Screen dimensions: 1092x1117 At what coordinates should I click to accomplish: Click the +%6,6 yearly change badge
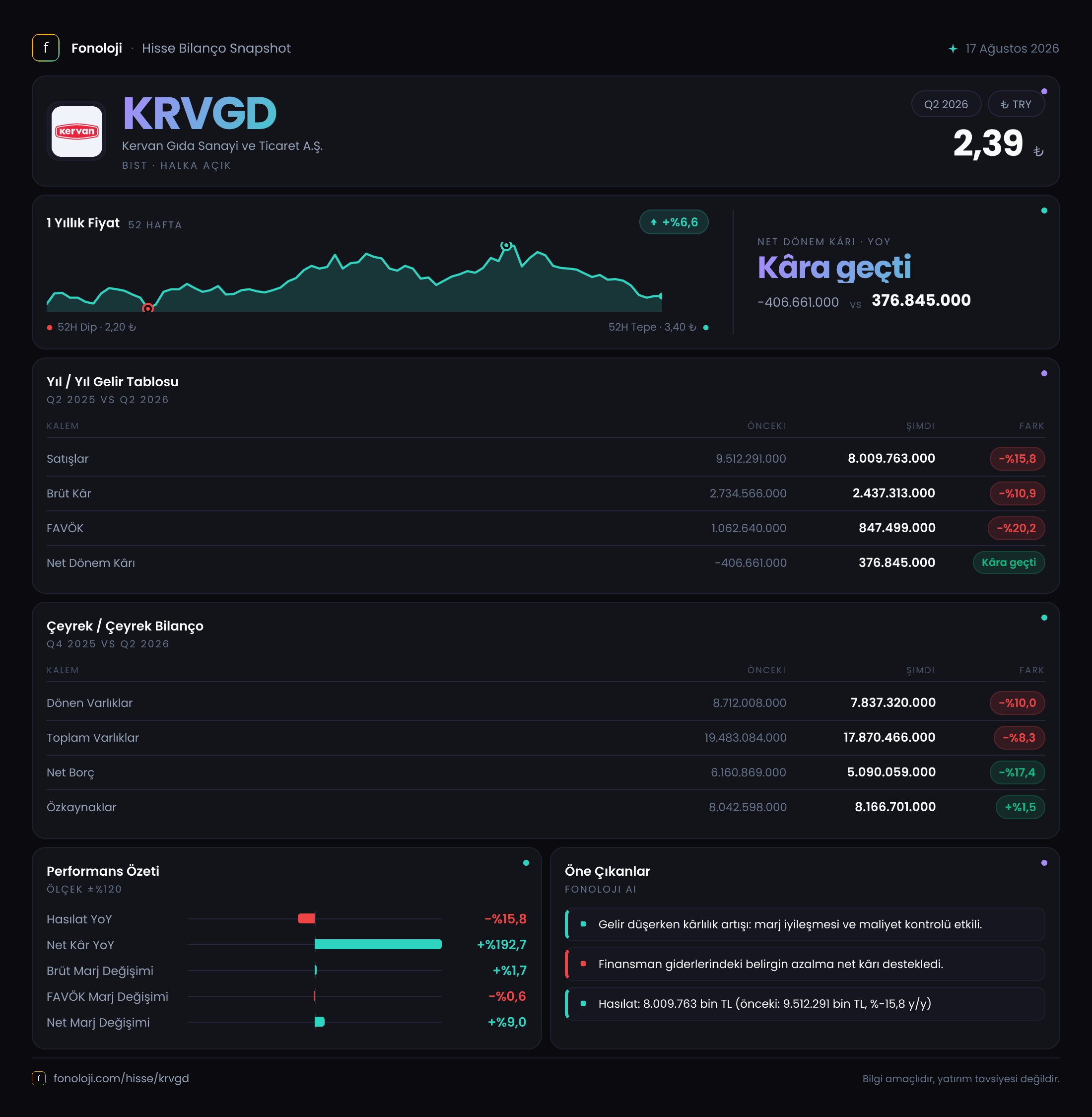674,222
